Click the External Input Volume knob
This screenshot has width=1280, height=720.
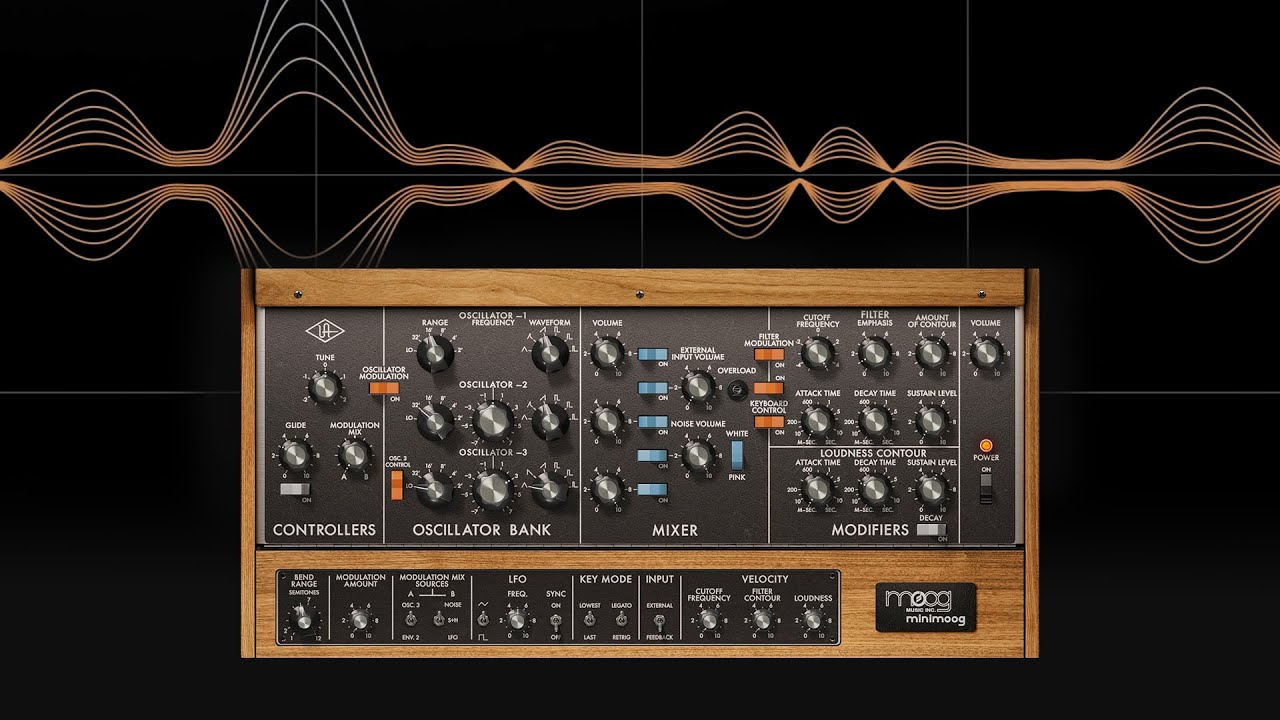[697, 388]
